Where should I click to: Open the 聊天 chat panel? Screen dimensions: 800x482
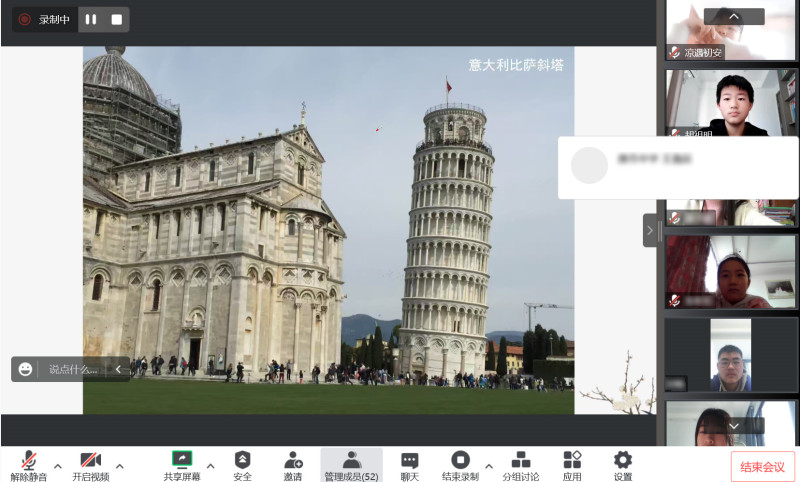(x=410, y=465)
